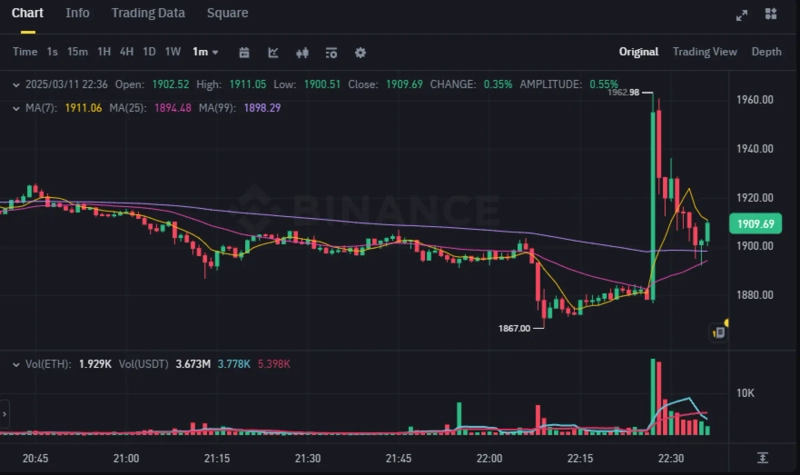Switch to Trading View chart mode
Image resolution: width=800 pixels, height=475 pixels.
coord(704,52)
